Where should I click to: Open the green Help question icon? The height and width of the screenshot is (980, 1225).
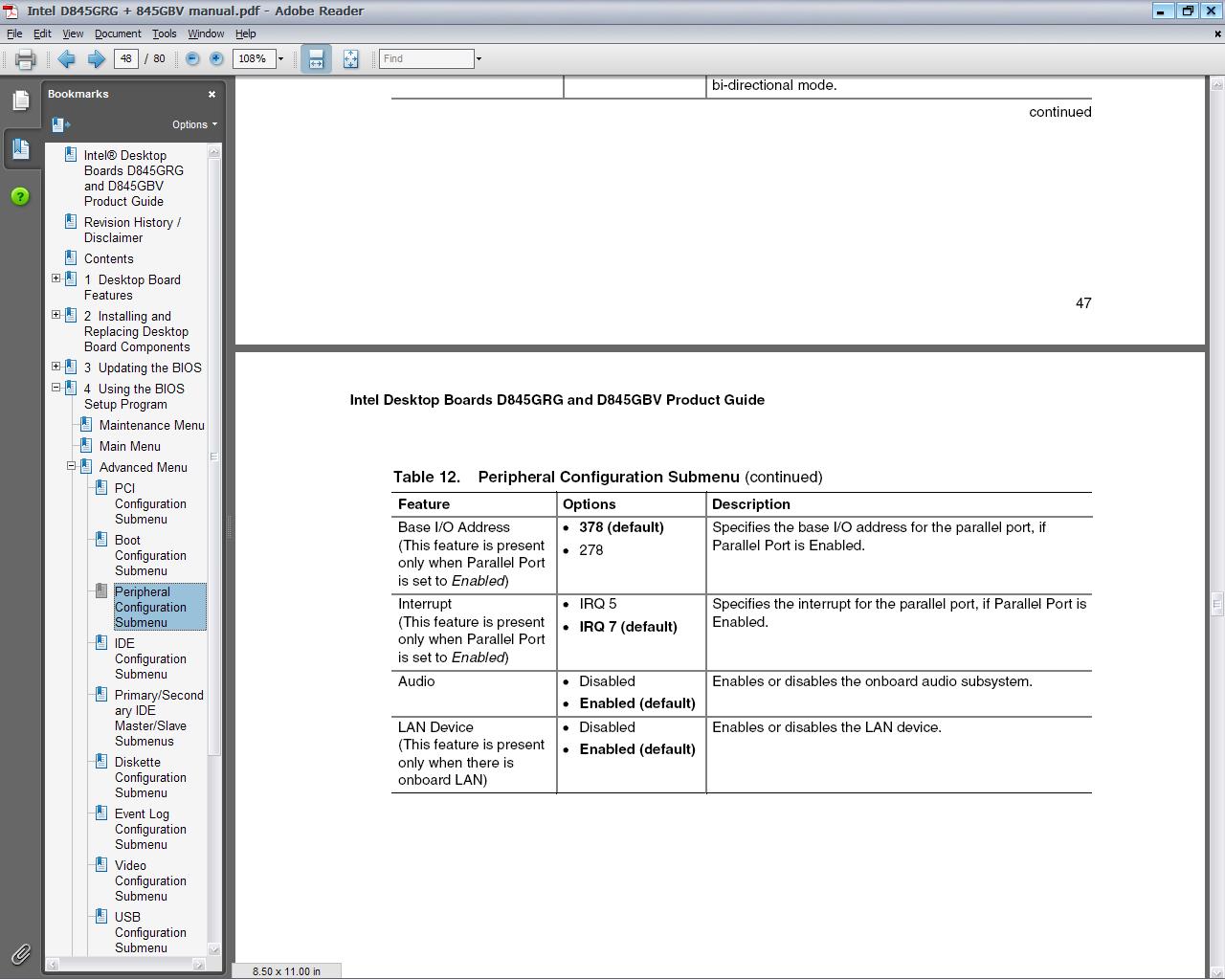pos(20,196)
